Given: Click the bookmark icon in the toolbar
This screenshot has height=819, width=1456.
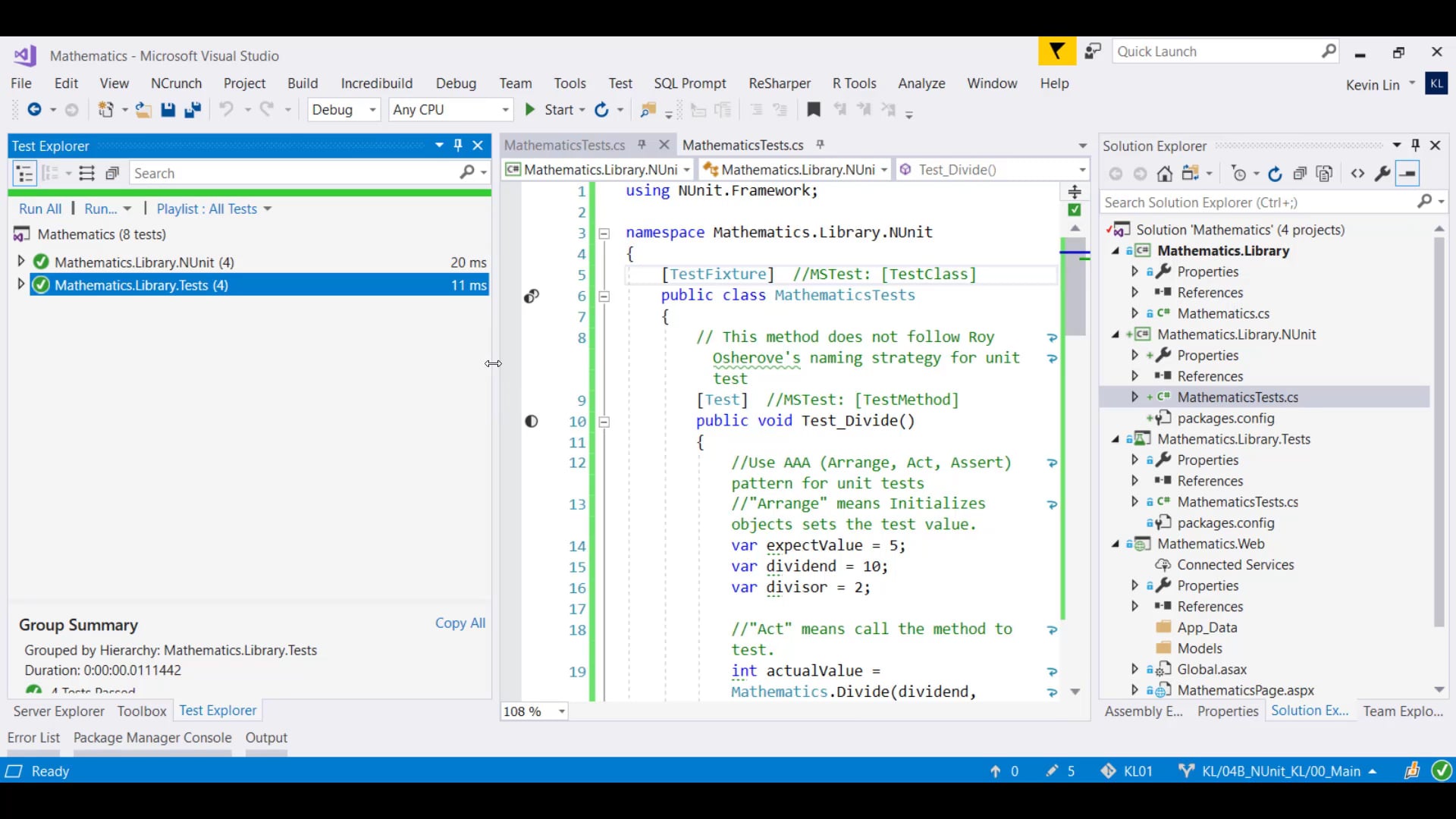Looking at the screenshot, I should (x=814, y=110).
